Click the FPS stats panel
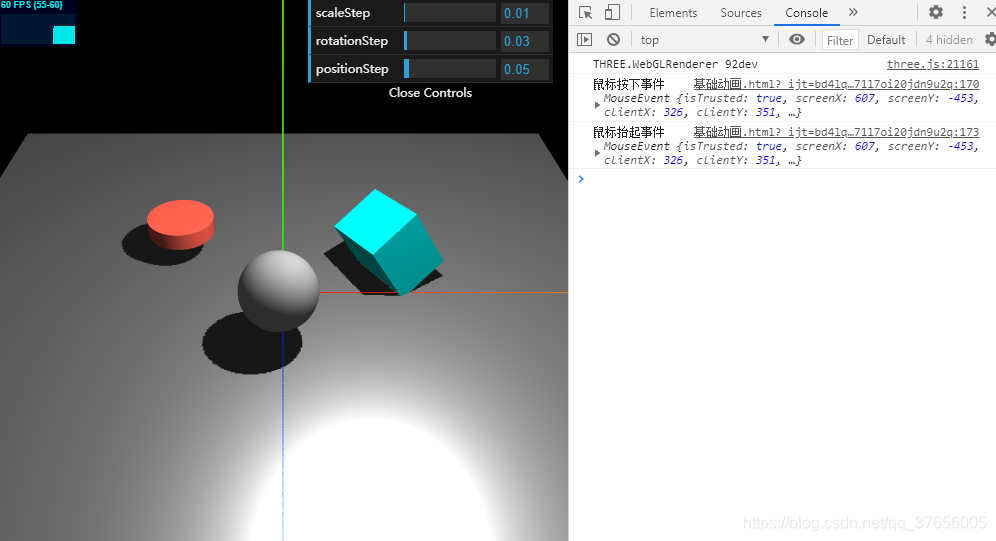Viewport: 996px width, 541px height. pyautogui.click(x=38, y=23)
